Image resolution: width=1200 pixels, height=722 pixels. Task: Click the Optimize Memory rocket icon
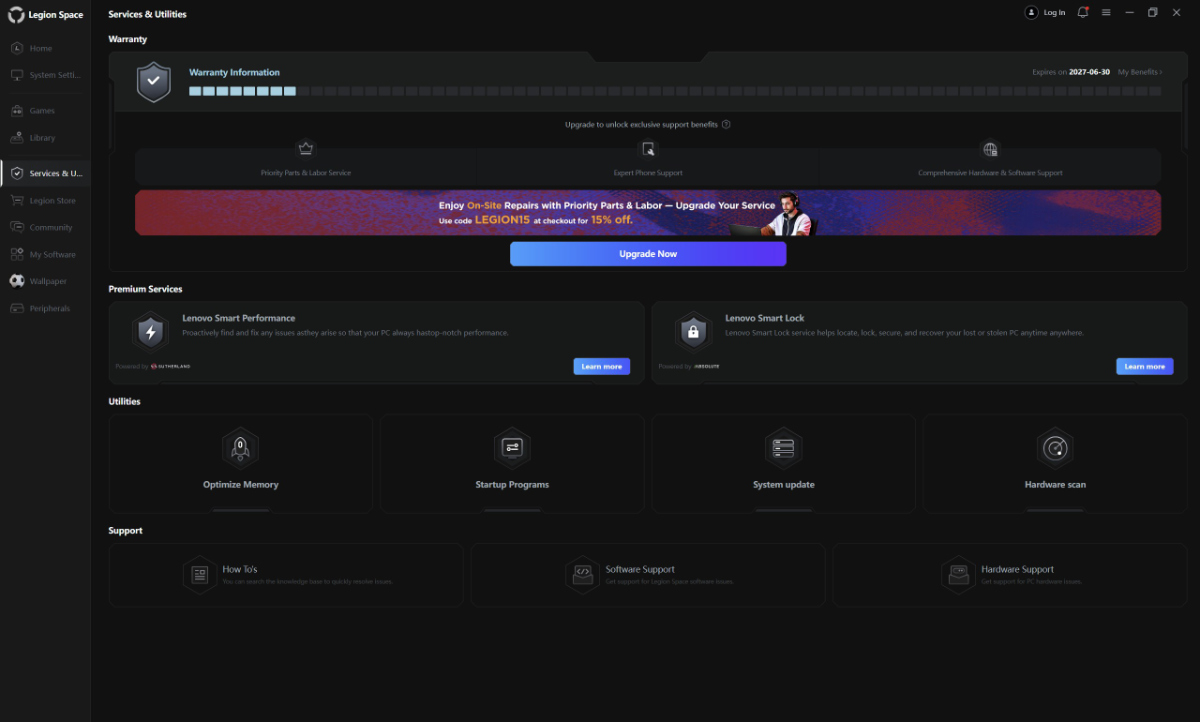click(240, 448)
